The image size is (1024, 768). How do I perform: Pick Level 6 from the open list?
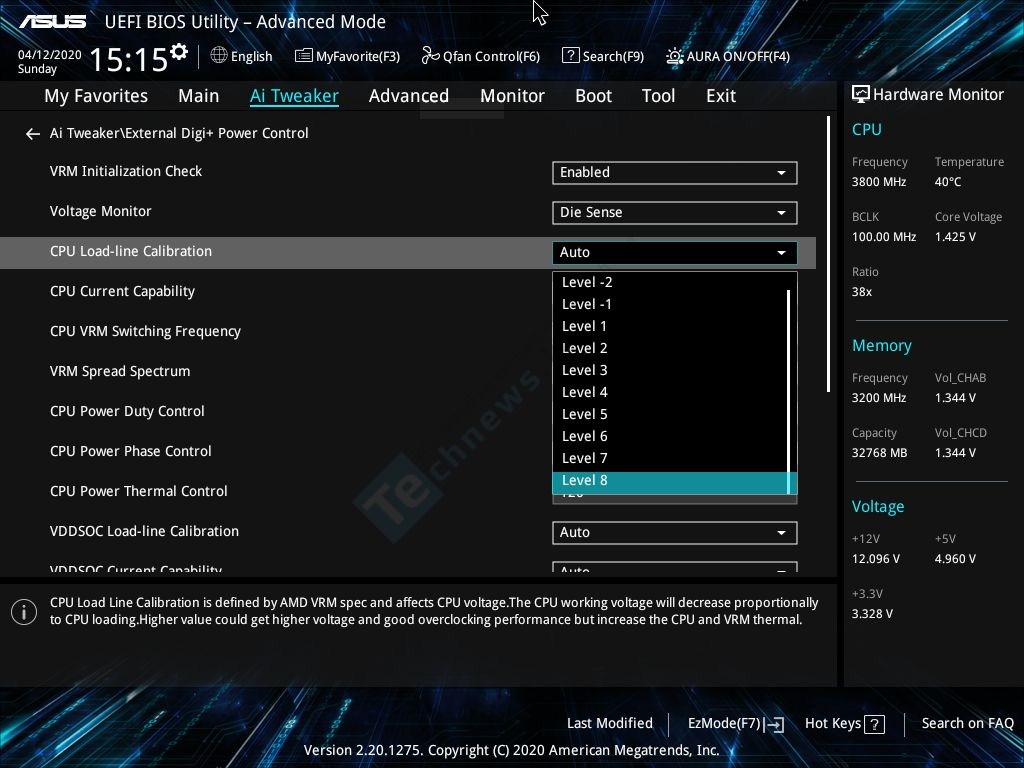pyautogui.click(x=671, y=436)
